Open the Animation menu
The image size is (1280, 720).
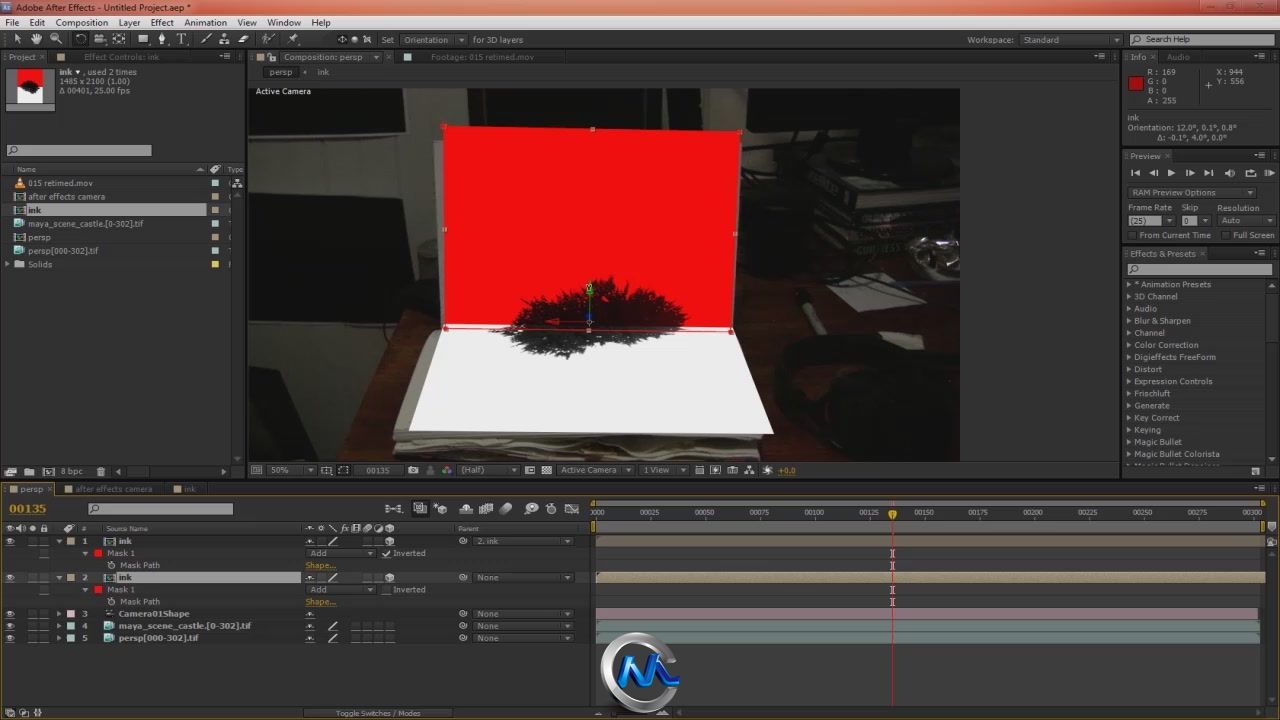(205, 22)
